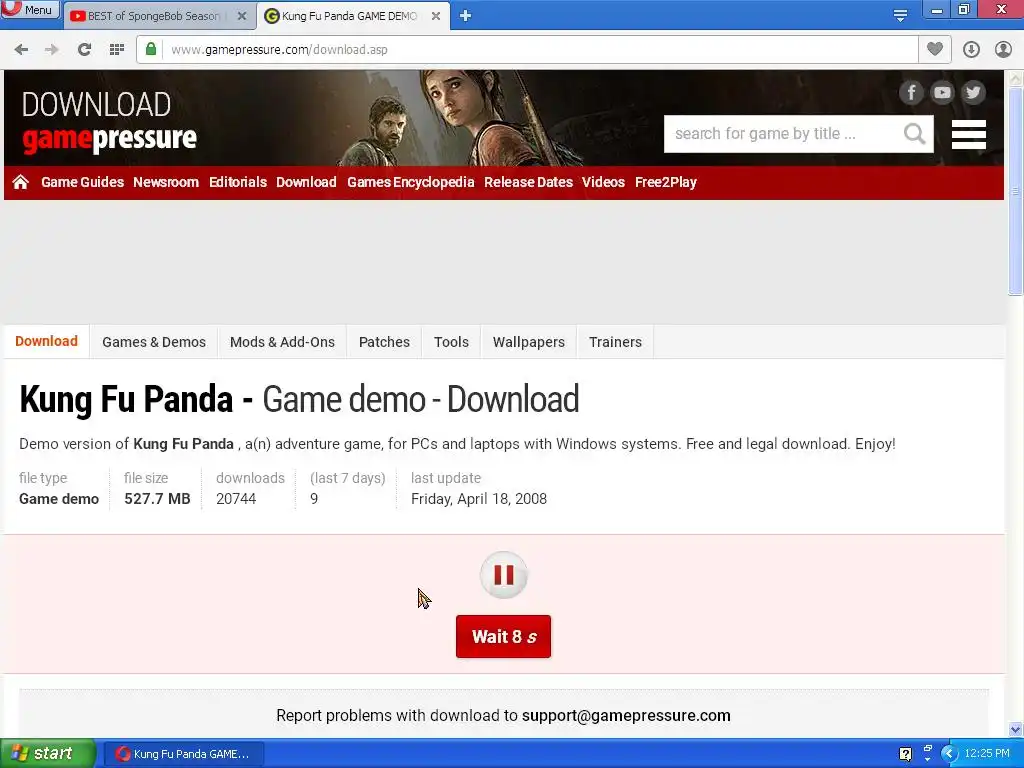Viewport: 1024px width, 768px height.
Task: Open the Windows start button
Action: pyautogui.click(x=47, y=754)
